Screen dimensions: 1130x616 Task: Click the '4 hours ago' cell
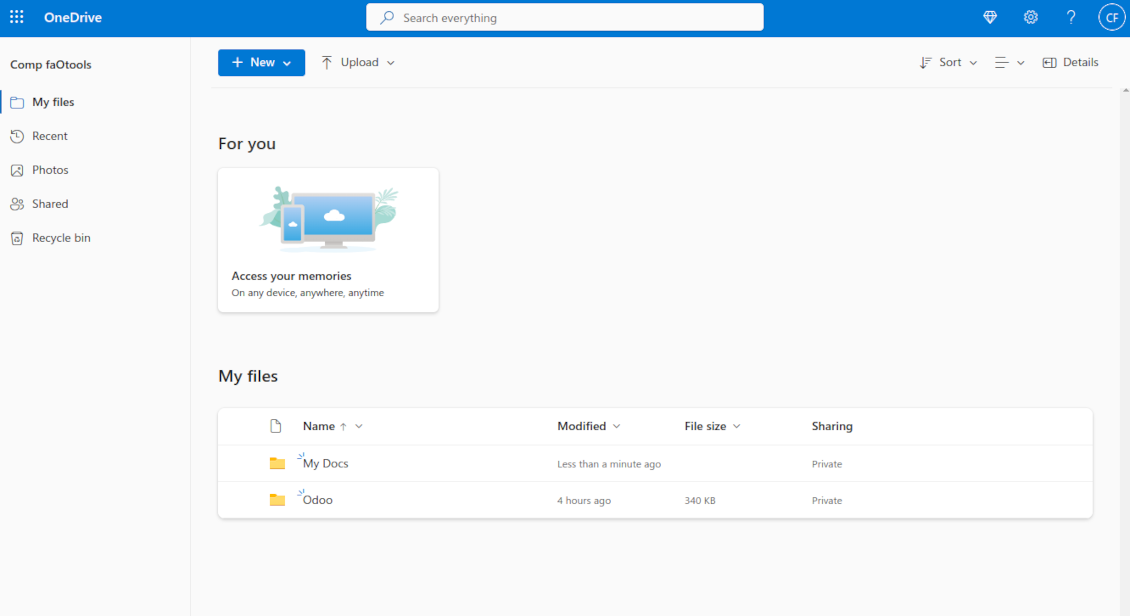584,501
